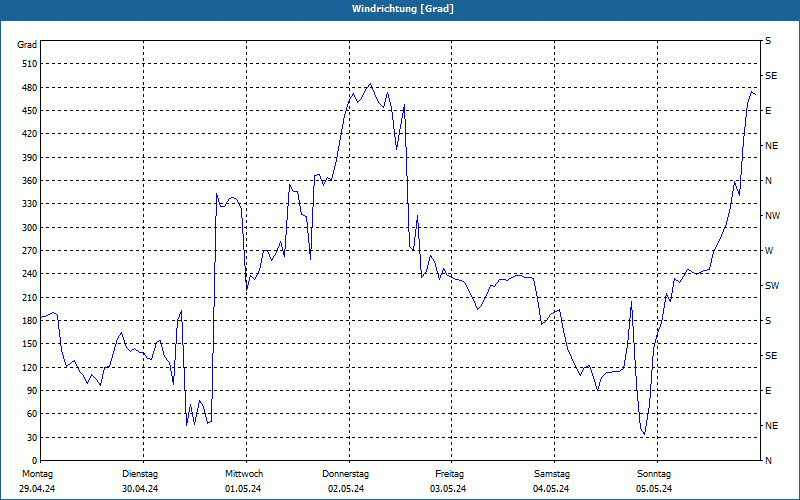Click the date 05.05.24
Image resolution: width=800 pixels, height=500 pixels.
point(654,489)
